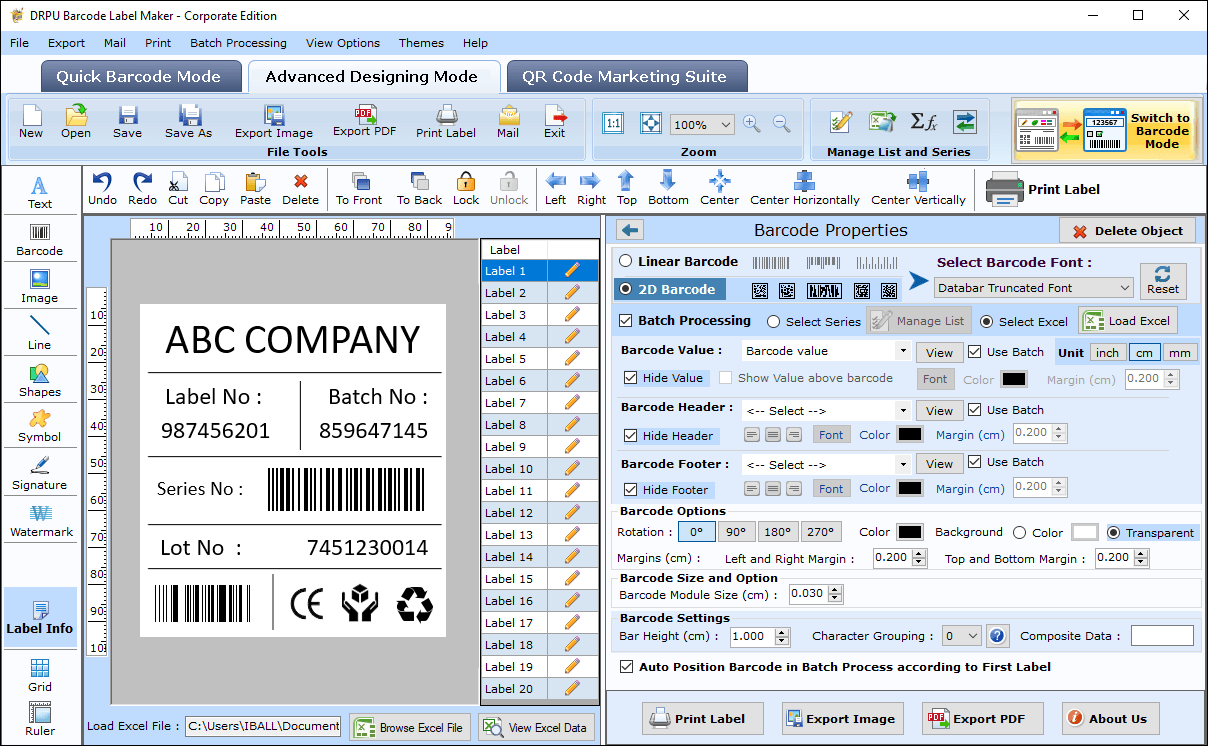Select the Linear Barcode radio button
Image resolution: width=1208 pixels, height=746 pixels.
tap(626, 261)
